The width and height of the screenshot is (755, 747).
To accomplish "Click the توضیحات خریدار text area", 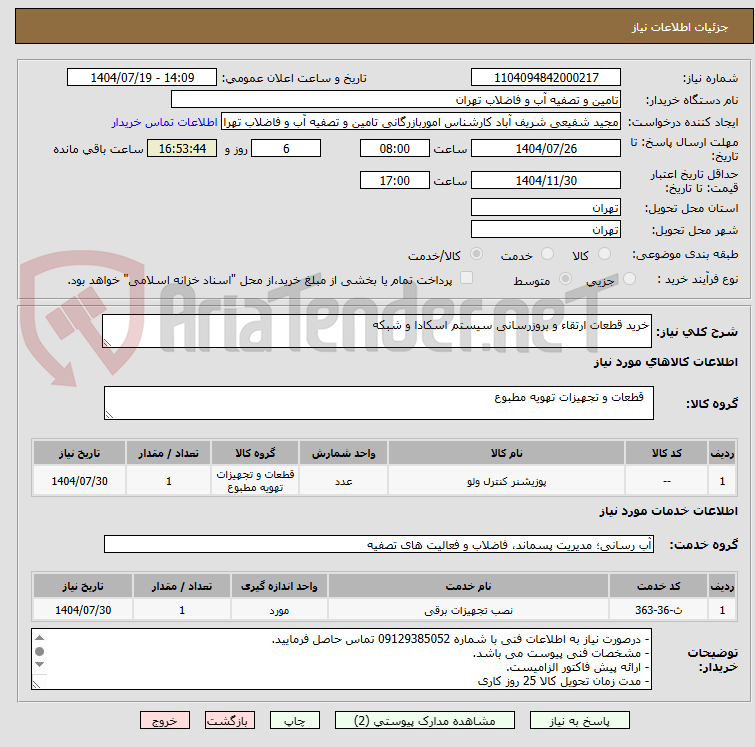I will point(341,659).
